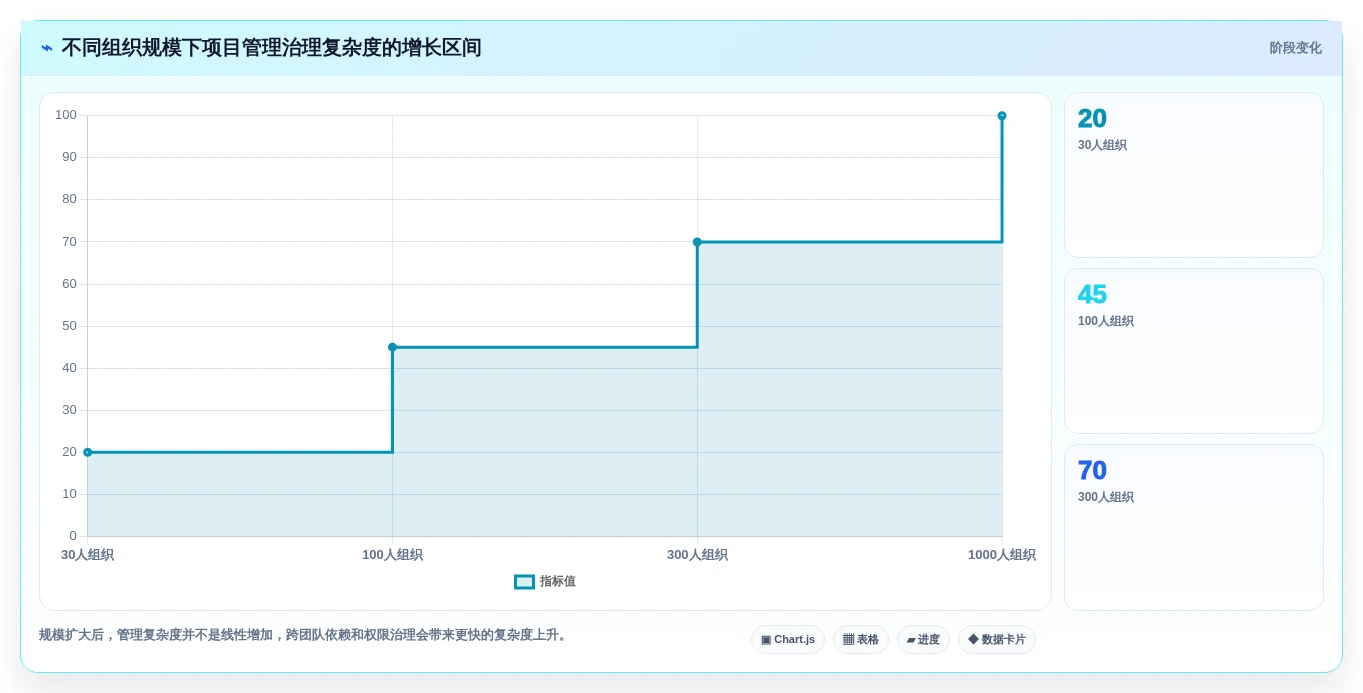Click the data point for 100人组织
The height and width of the screenshot is (693, 1363).
click(392, 347)
